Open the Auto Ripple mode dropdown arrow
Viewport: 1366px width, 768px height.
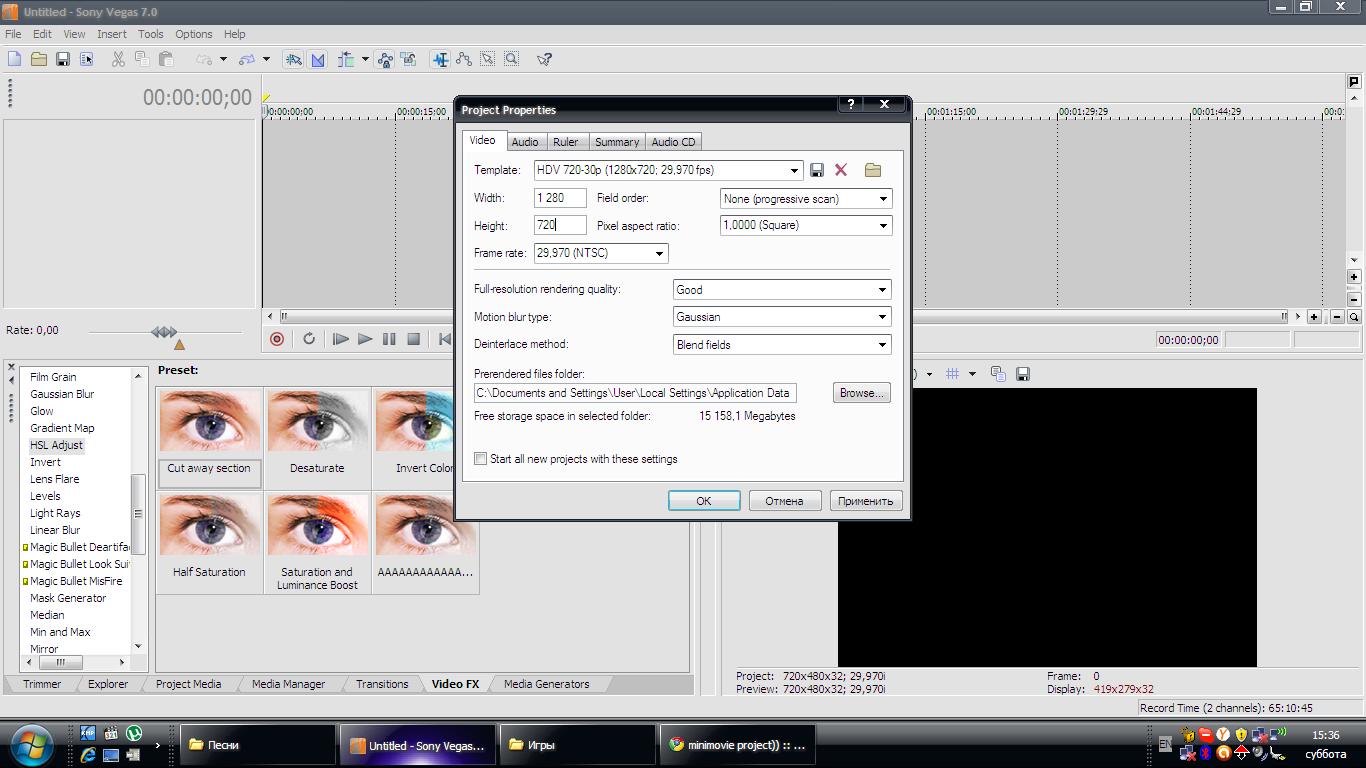[365, 59]
